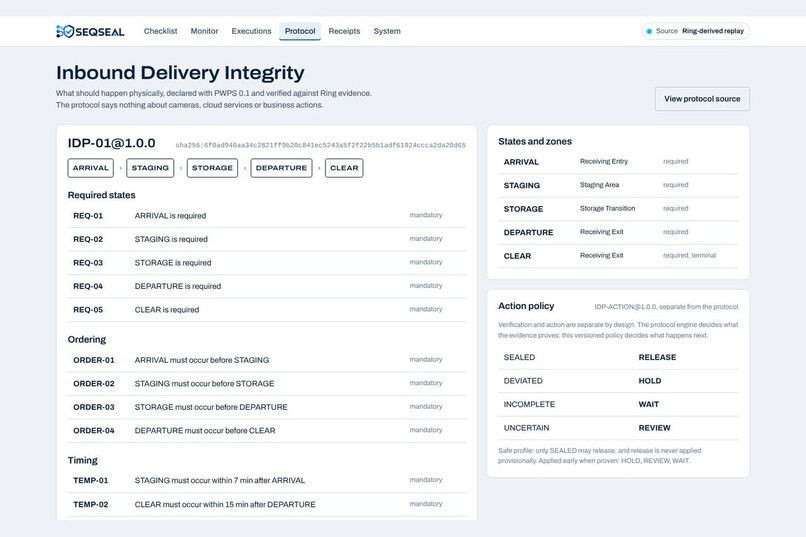Image resolution: width=806 pixels, height=537 pixels.
Task: Open the System tab
Action: tap(387, 31)
